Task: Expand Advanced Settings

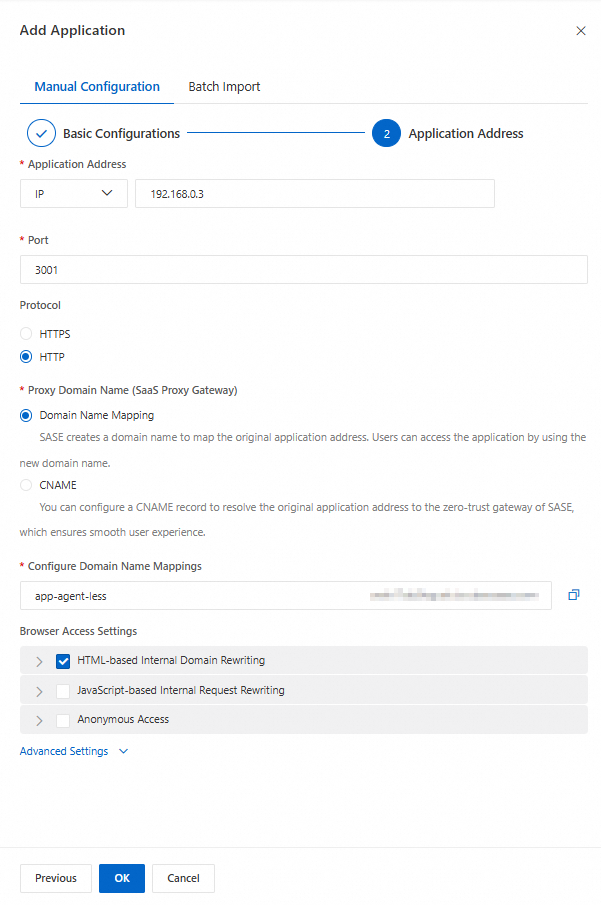Action: point(74,751)
